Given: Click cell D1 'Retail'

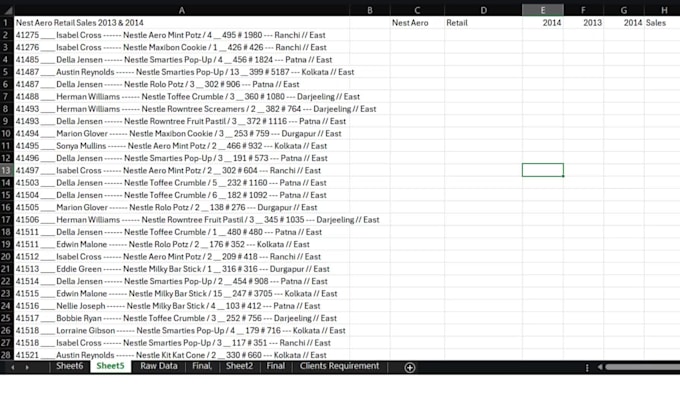Looking at the screenshot, I should tap(483, 23).
